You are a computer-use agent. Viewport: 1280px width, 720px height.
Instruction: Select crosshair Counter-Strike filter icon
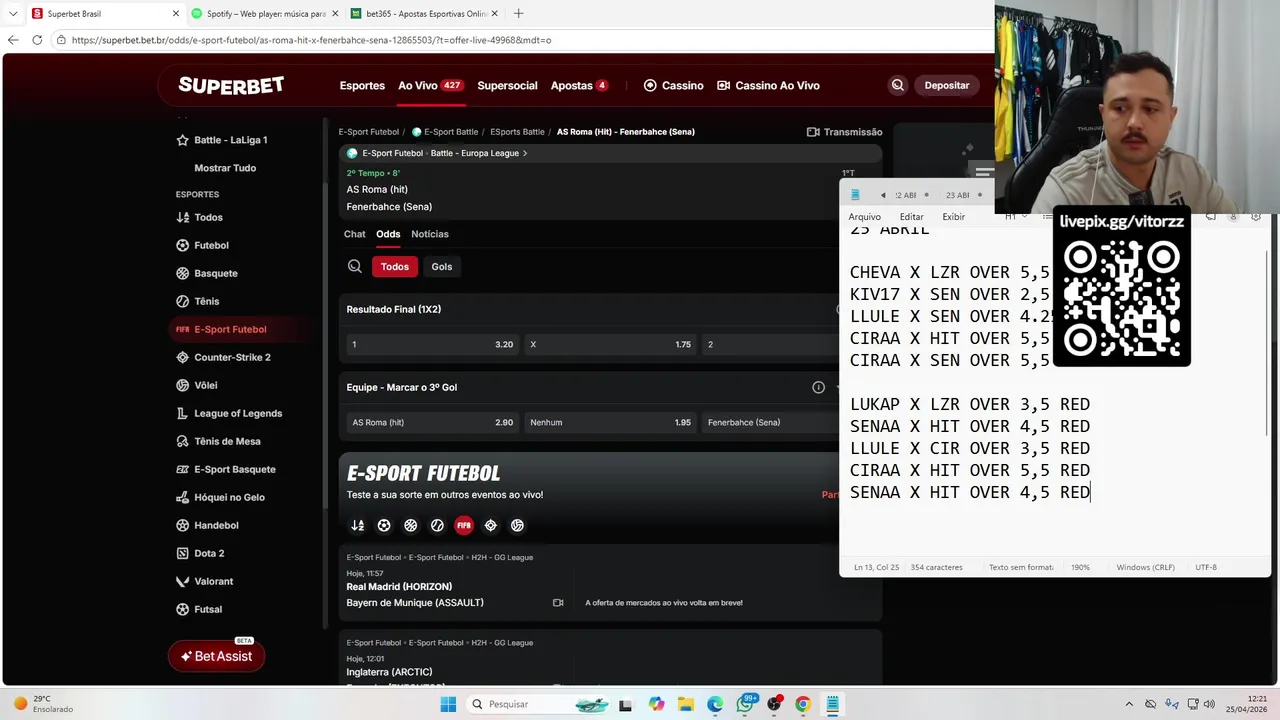[490, 525]
